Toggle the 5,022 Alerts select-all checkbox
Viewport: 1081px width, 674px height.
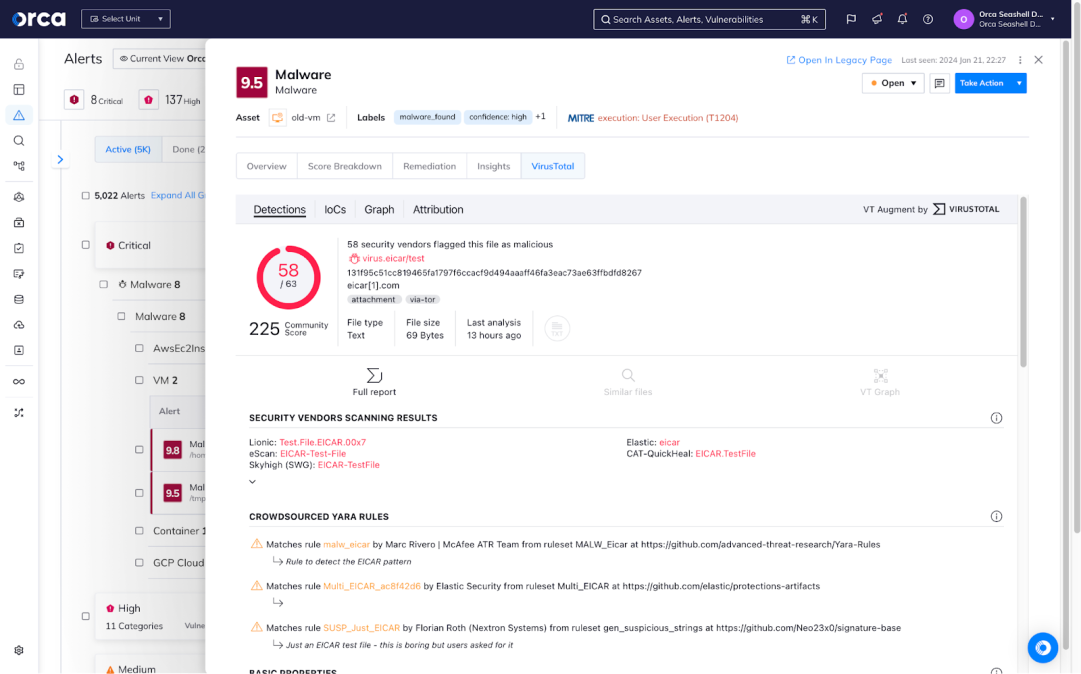click(x=85, y=196)
